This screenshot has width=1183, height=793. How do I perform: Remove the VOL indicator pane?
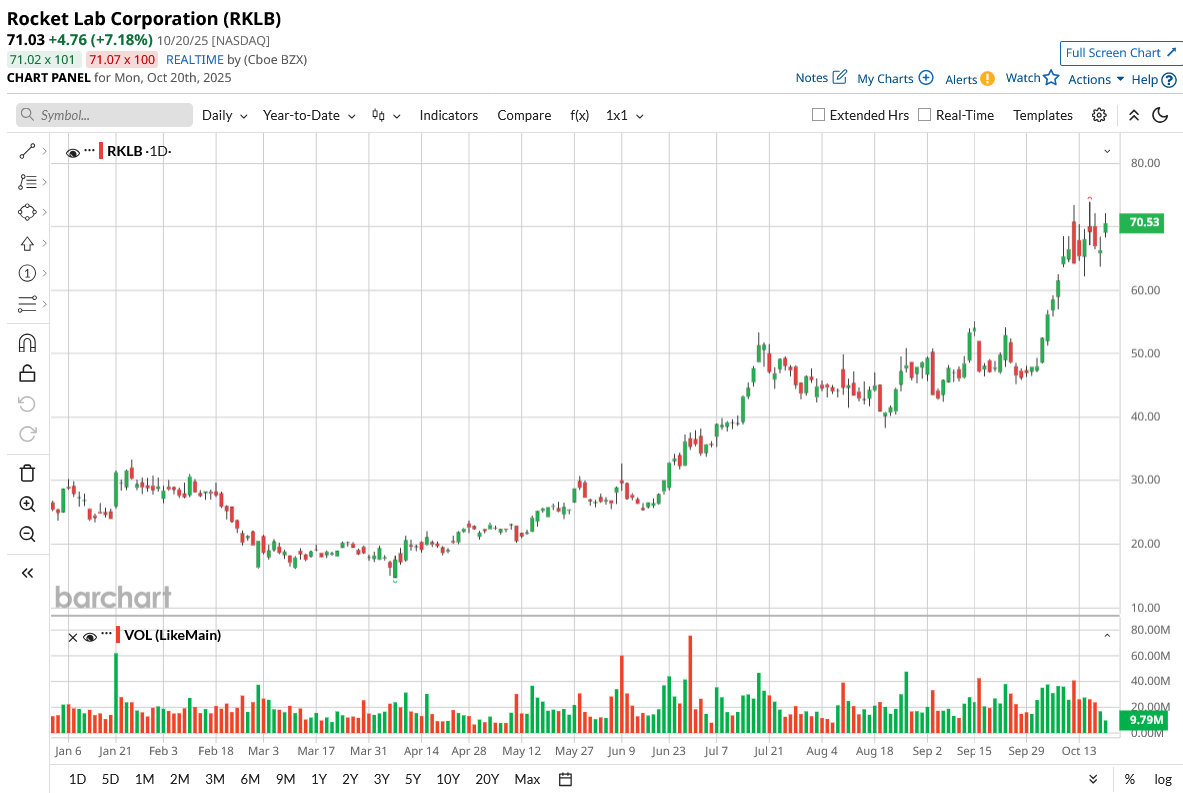tap(72, 638)
